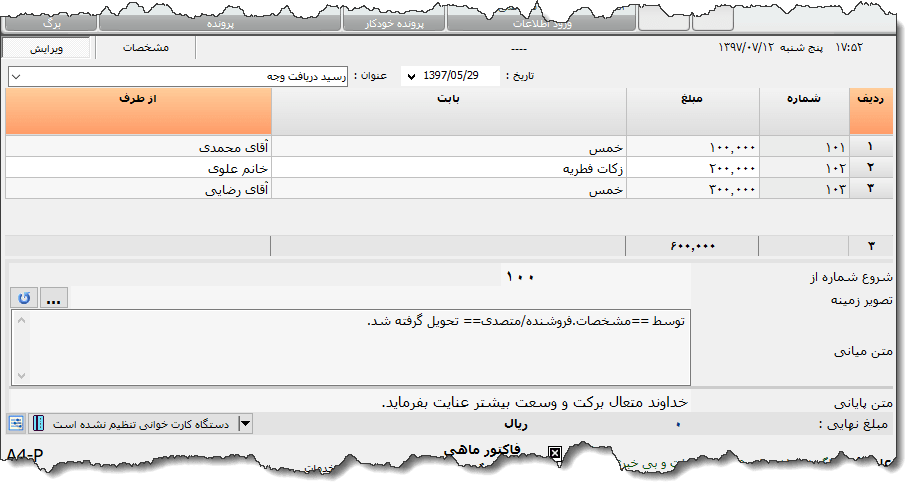Click the number cell ۱۰۱
Screen dimensions: 906x482
804,147
